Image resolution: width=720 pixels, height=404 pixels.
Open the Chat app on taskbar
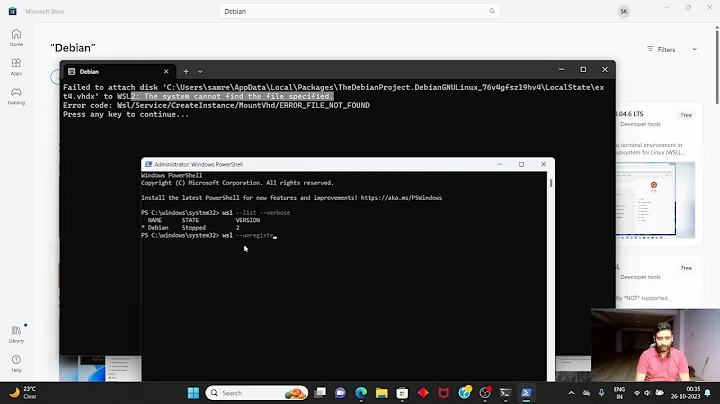pos(340,393)
